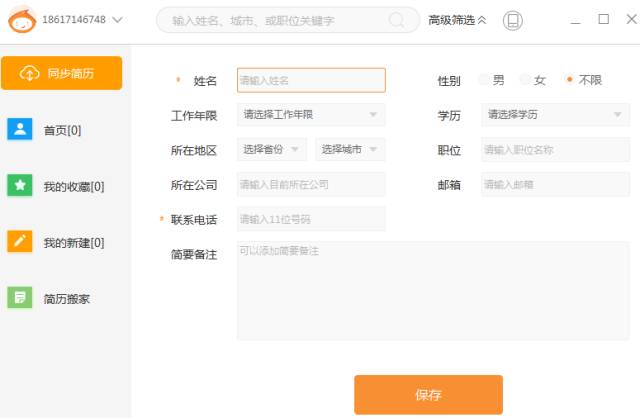Open 我的收藏[0] in the sidebar
This screenshot has height=418, width=640.
point(74,187)
